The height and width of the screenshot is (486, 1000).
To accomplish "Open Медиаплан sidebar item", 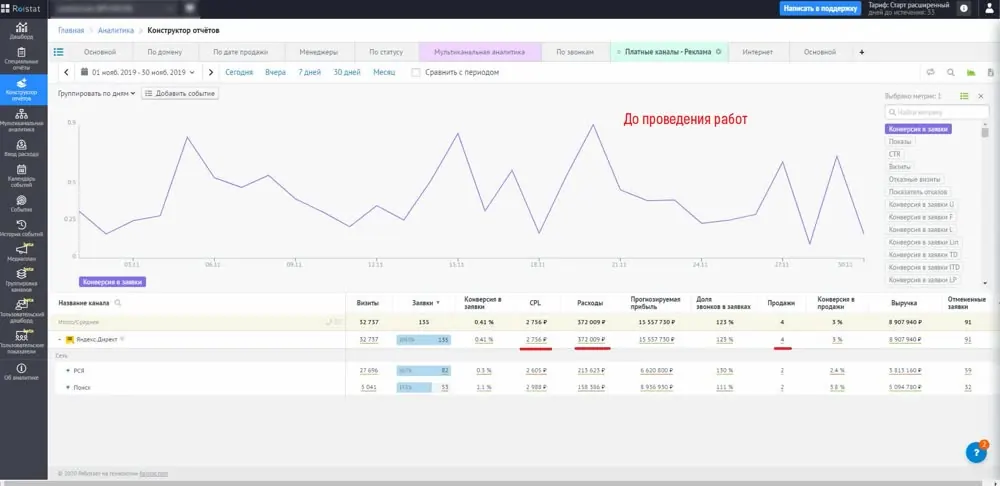I will pyautogui.click(x=22, y=253).
